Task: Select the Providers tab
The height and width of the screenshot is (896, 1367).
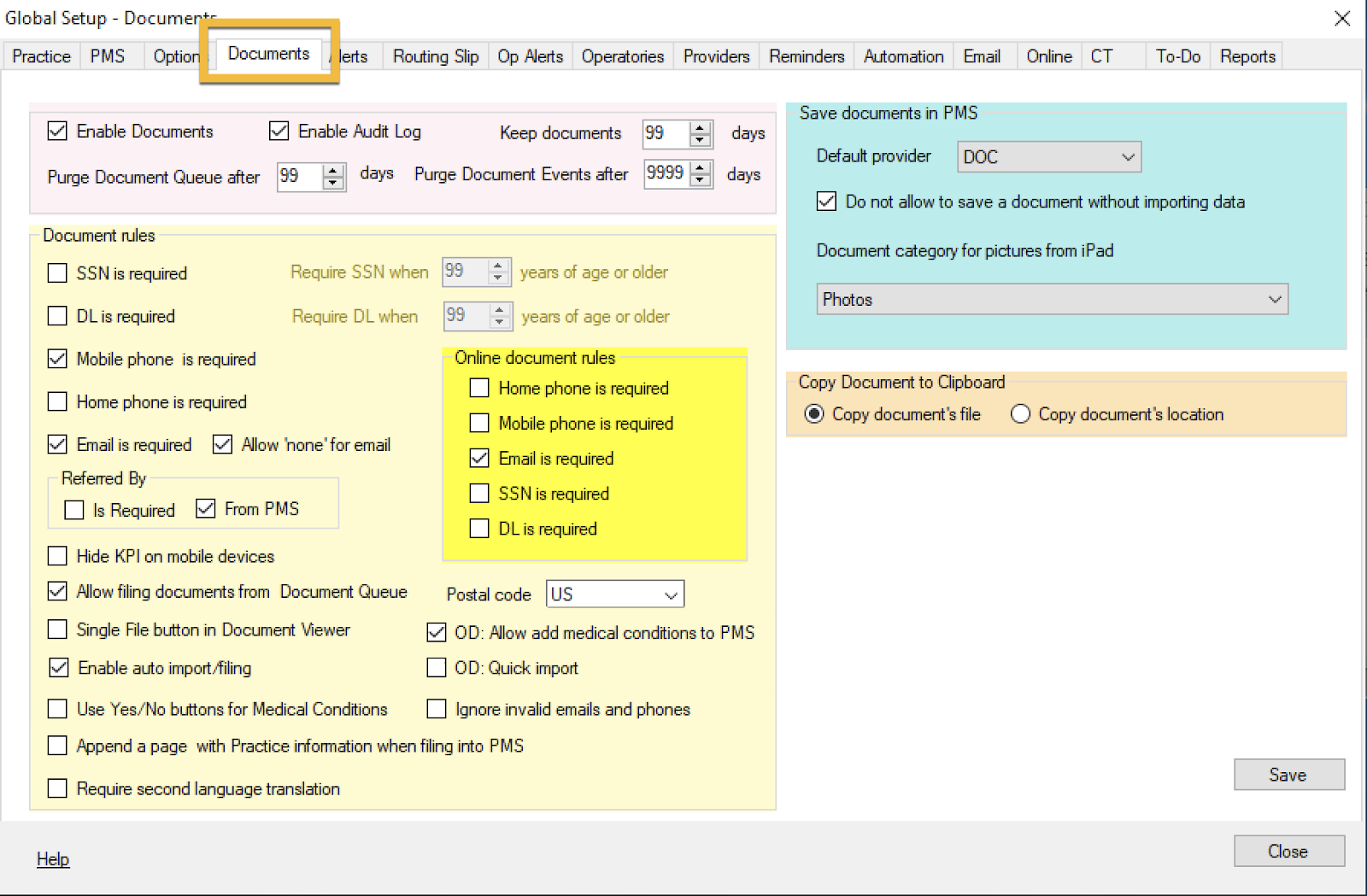Action: tap(717, 56)
